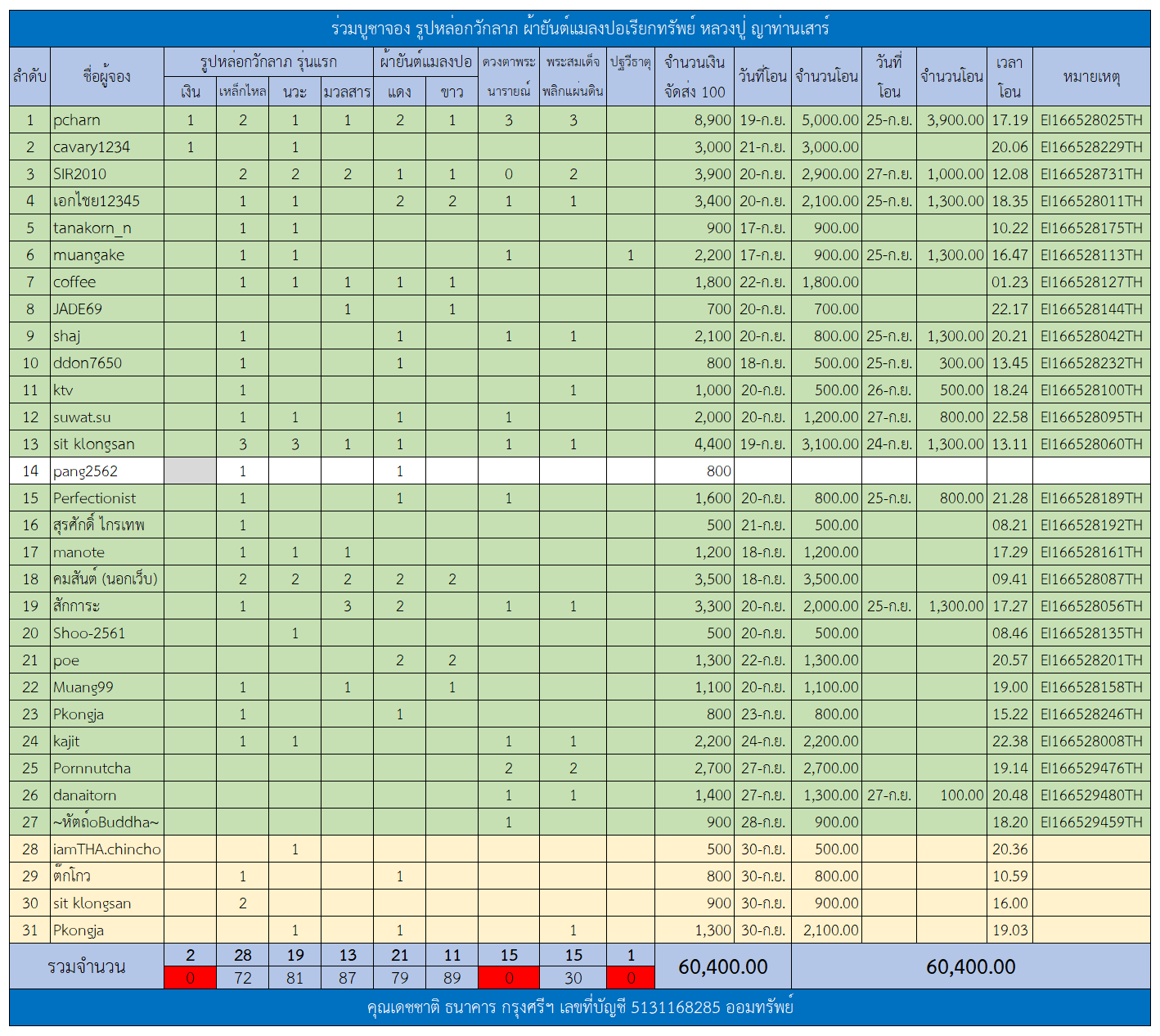Click the 'เหล็กไหล' sub-header
The height and width of the screenshot is (1036, 1160).
(243, 92)
